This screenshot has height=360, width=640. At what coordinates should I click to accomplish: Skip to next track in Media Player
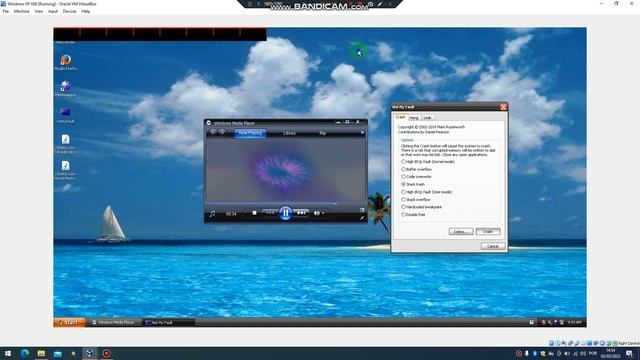(302, 213)
